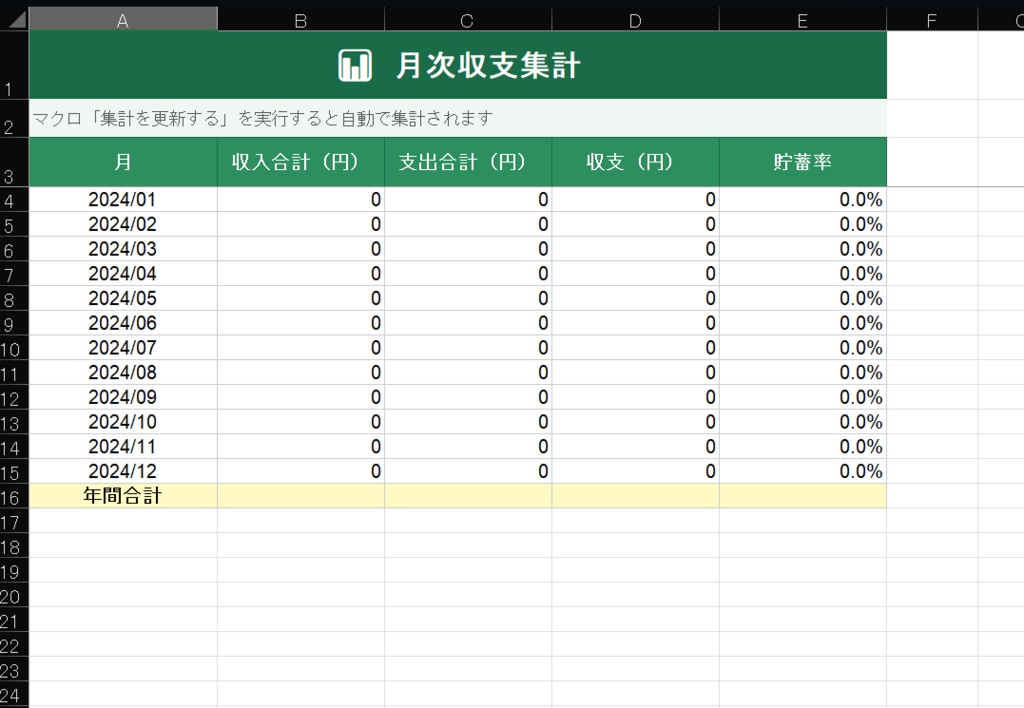Image resolution: width=1024 pixels, height=708 pixels.
Task: Select row 10 header
Action: click(x=14, y=347)
